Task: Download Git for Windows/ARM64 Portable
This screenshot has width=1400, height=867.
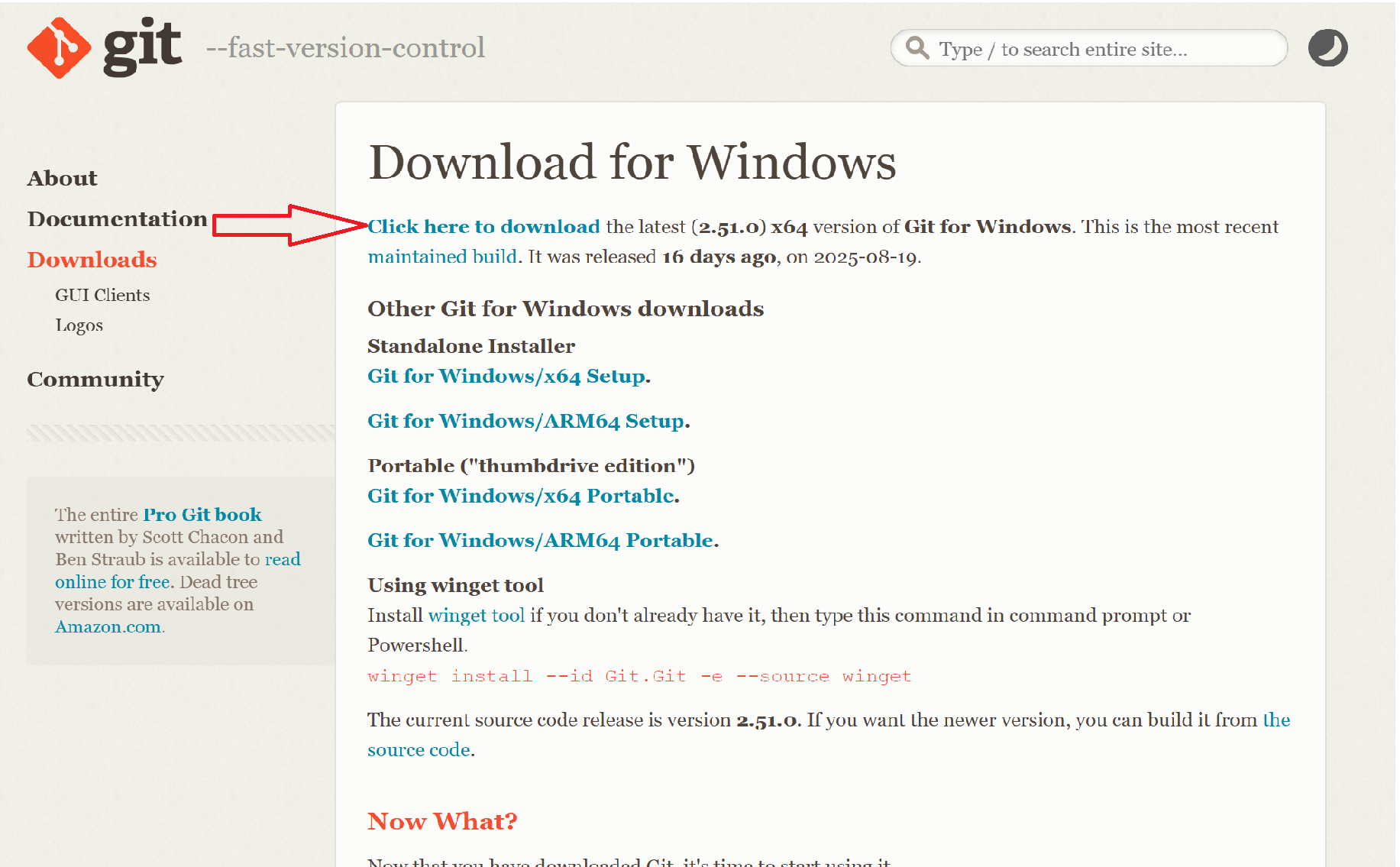Action: pos(541,541)
